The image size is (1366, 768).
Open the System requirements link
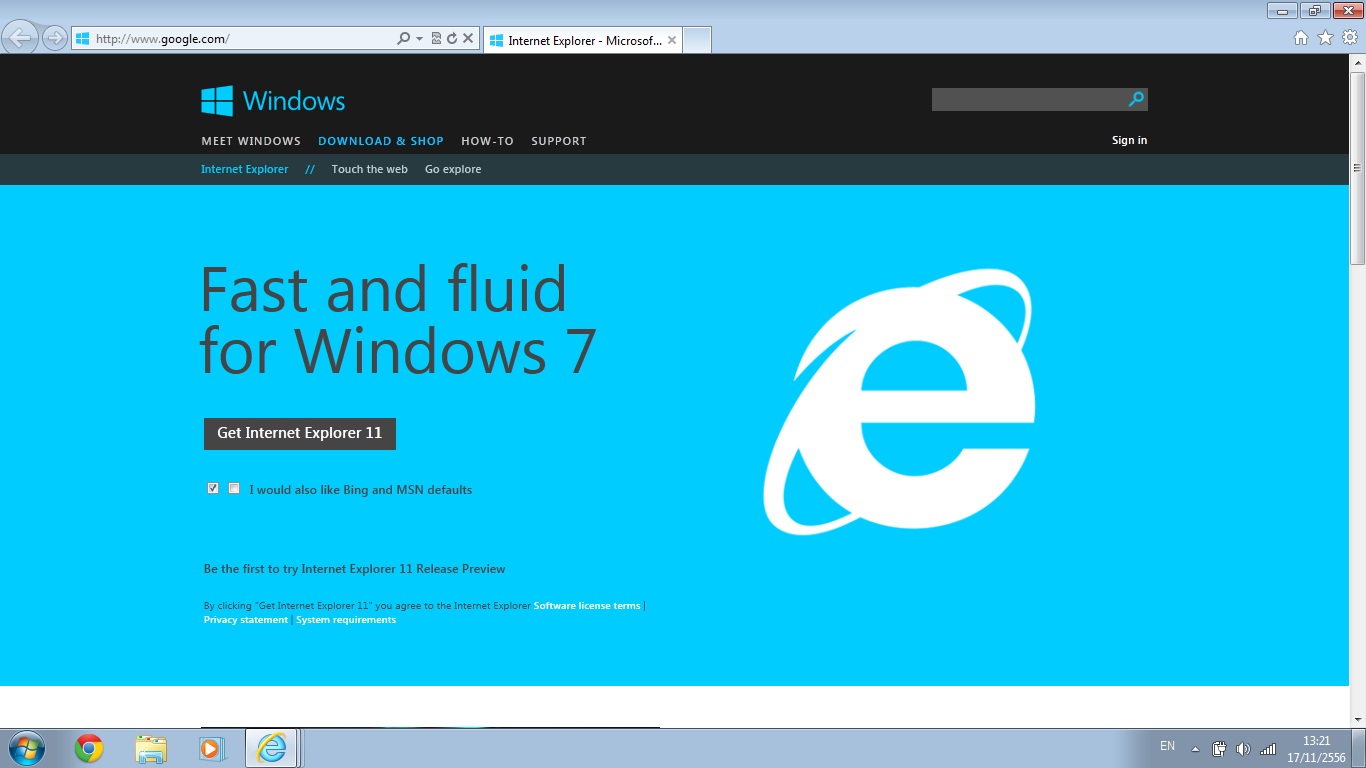[346, 620]
